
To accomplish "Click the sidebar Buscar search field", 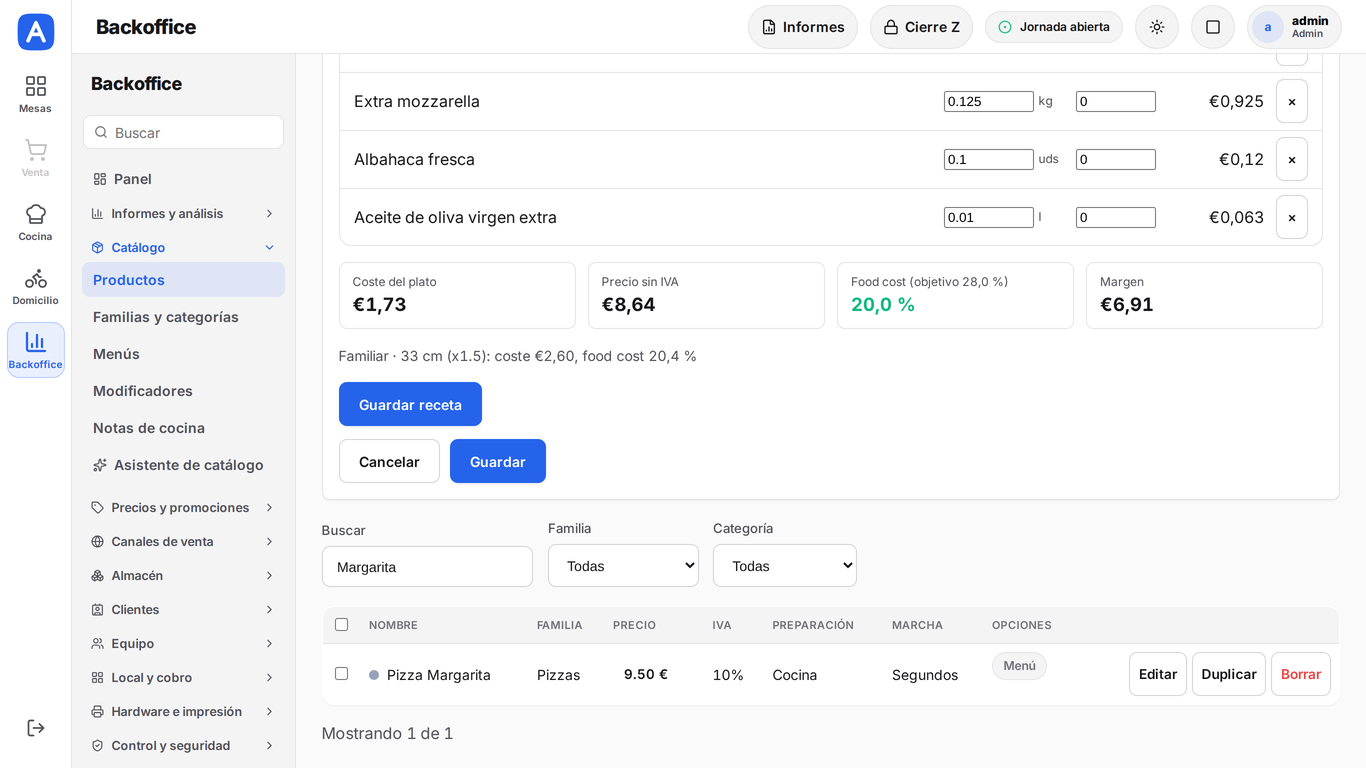I will click(183, 132).
